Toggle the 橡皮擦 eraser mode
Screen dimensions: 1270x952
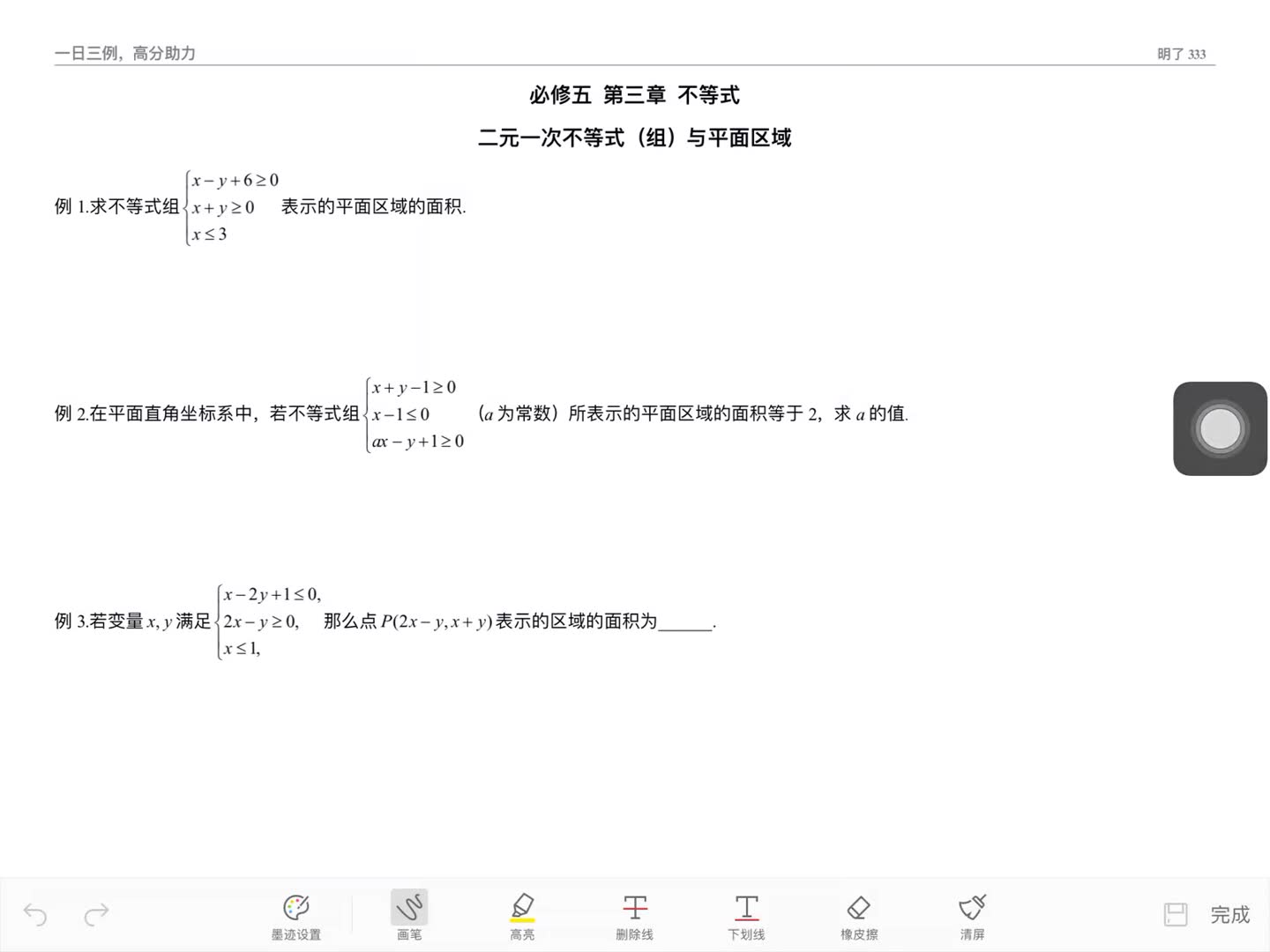point(858,914)
